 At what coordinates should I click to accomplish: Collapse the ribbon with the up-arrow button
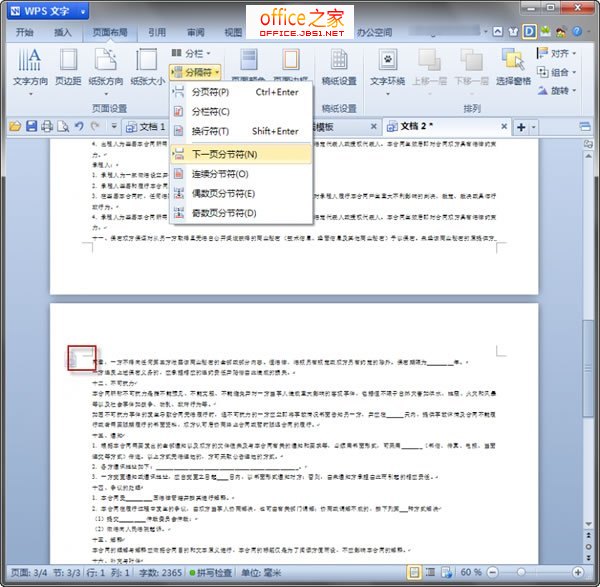coord(497,32)
